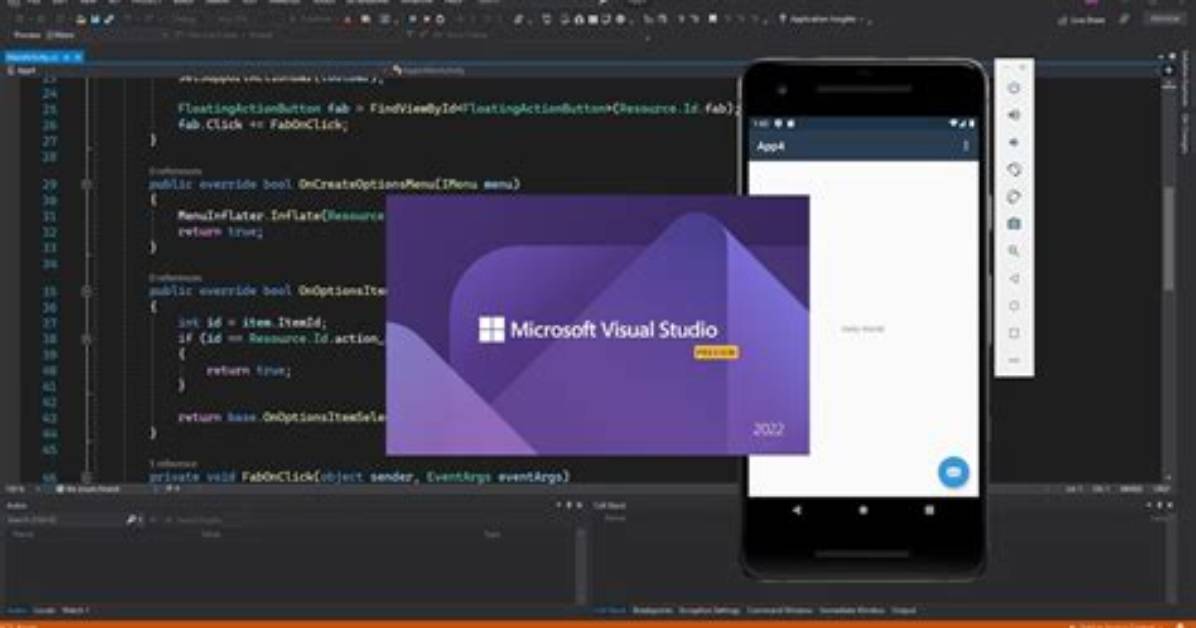Click the Send Feedback icon beside Live Share
This screenshot has height=628, width=1196.
pos(1124,20)
